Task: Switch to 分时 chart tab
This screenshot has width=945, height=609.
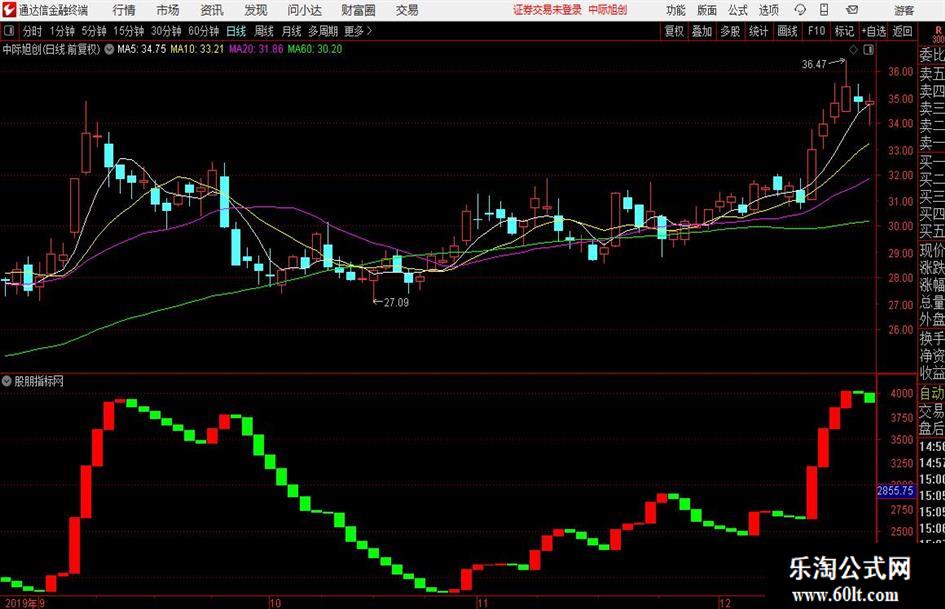Action: coord(33,31)
